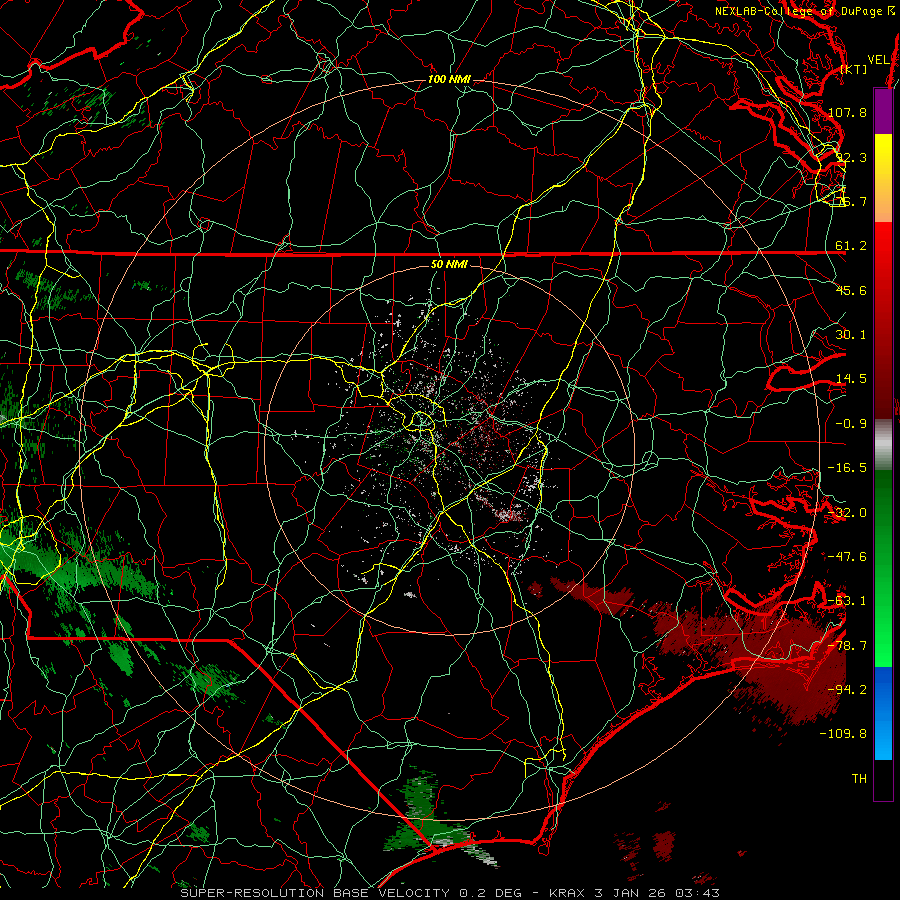The height and width of the screenshot is (900, 900).
Task: Pick the yellow segment of velocity color bar
Action: 883,178
